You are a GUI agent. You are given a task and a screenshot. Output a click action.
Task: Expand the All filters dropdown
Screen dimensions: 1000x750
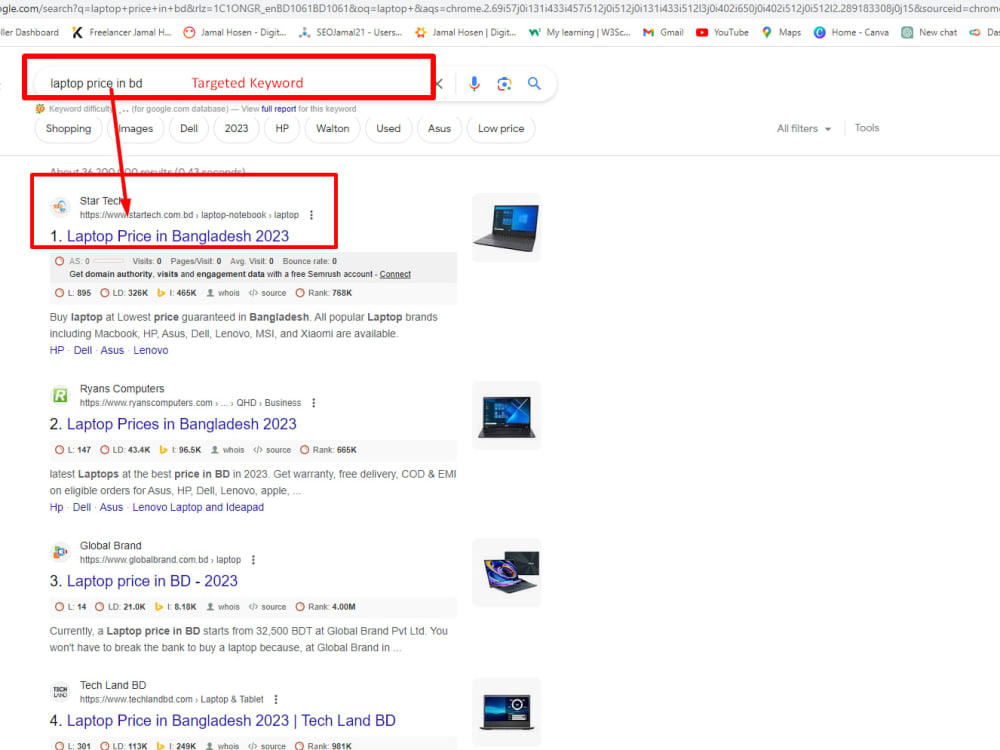804,129
